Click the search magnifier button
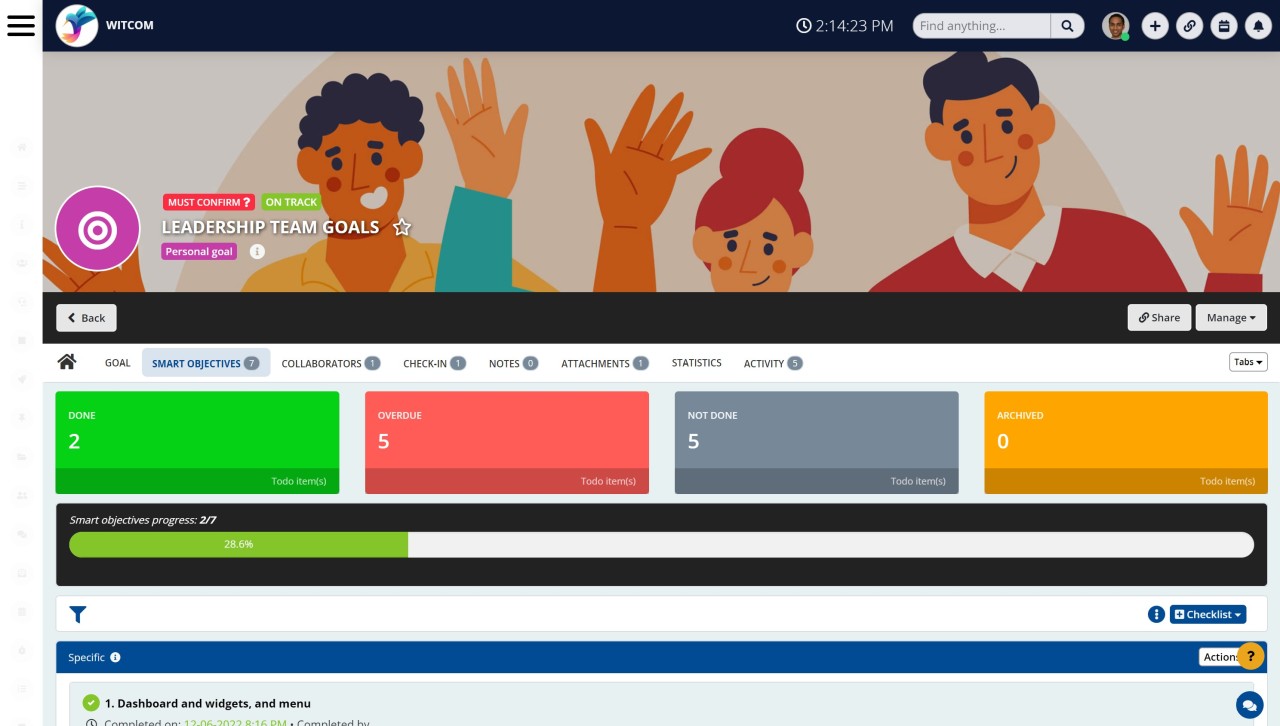Screen dimensions: 1280x726 (x=1067, y=25)
